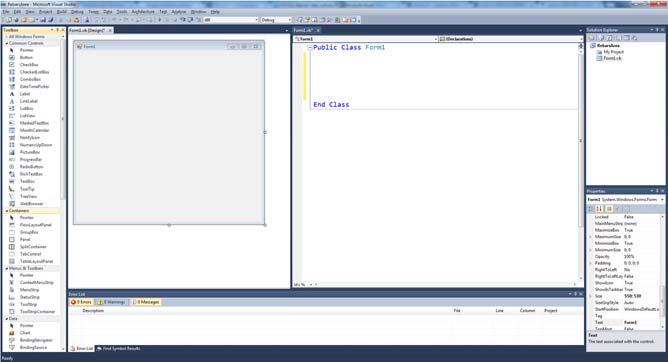
Task: Expand the All Windows Forms group
Action: [x=6, y=37]
